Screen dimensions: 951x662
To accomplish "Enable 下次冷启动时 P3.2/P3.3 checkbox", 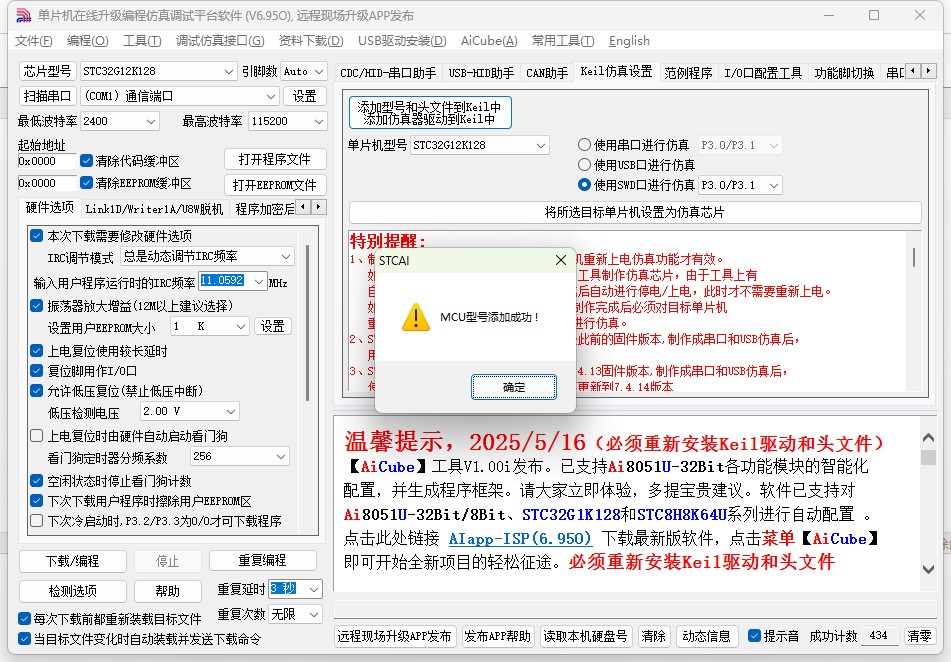I will pyautogui.click(x=37, y=521).
